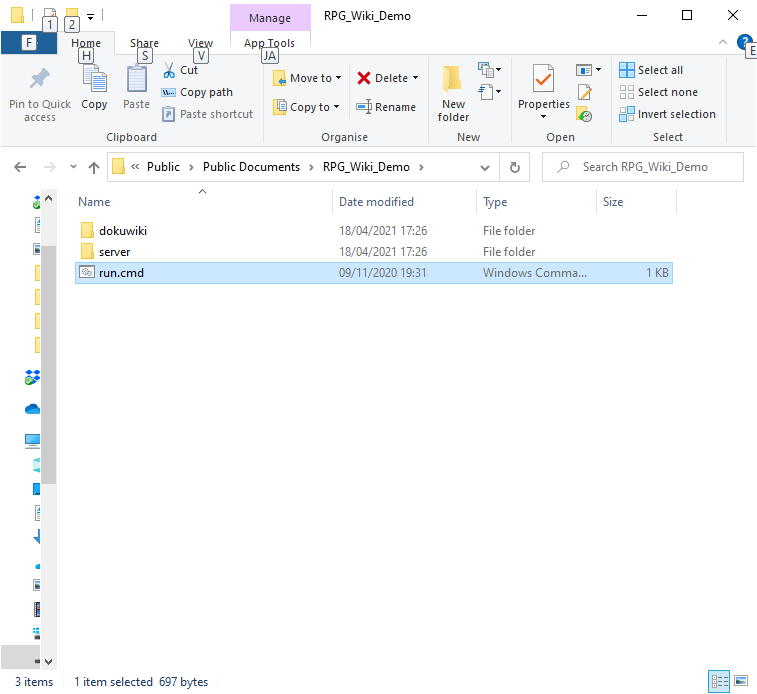
Task: Click Select none
Action: pos(659,92)
